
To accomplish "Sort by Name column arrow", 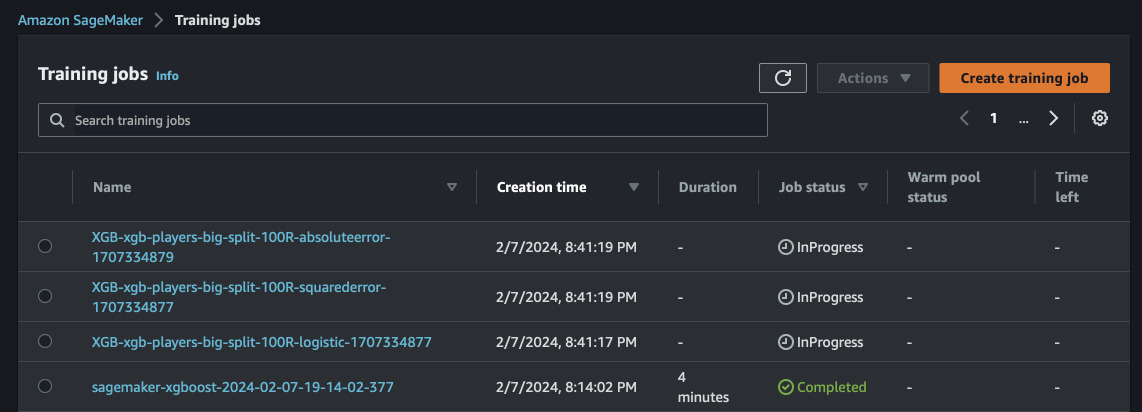I will (452, 187).
